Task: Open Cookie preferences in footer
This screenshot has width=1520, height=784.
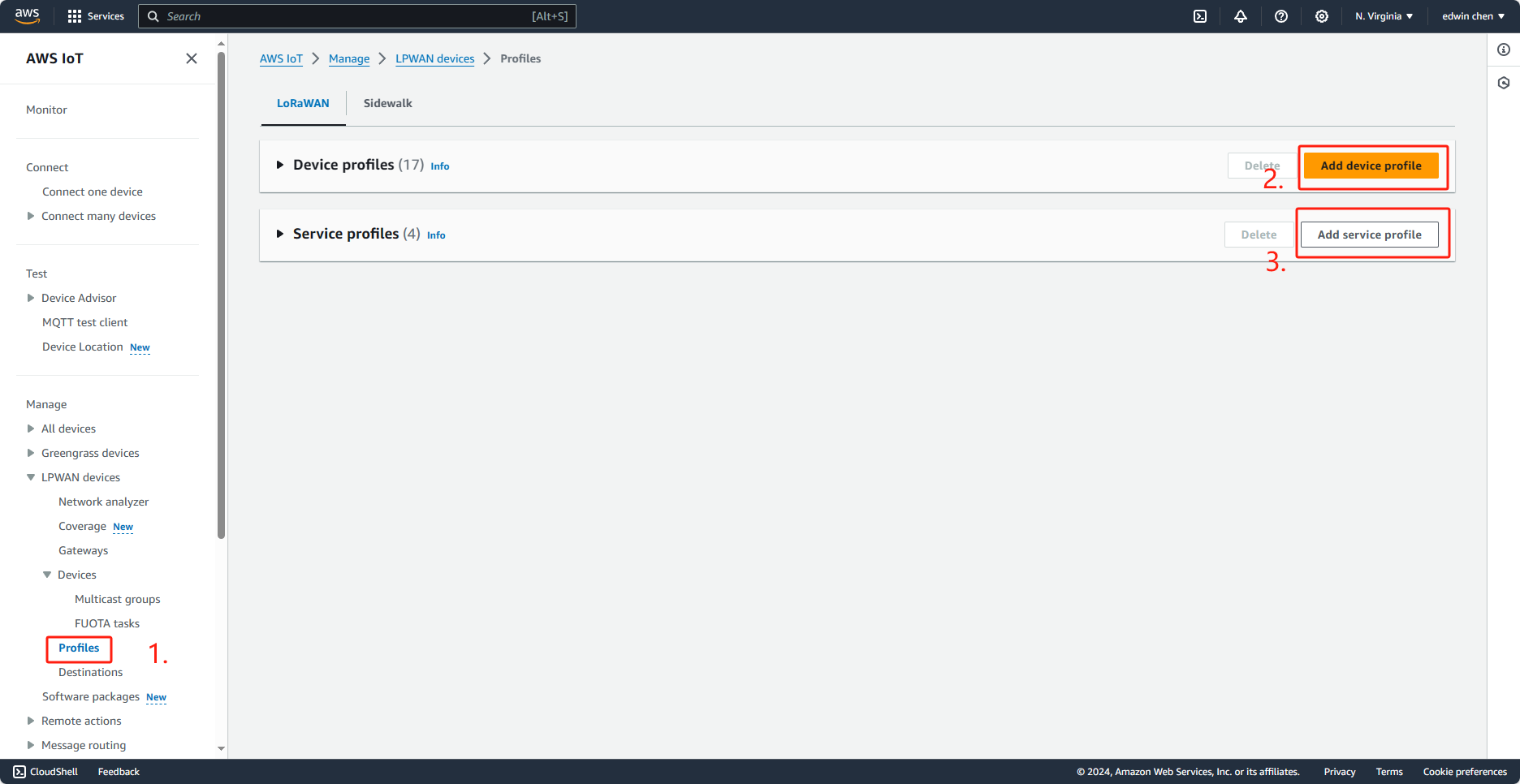Action: 1465,772
